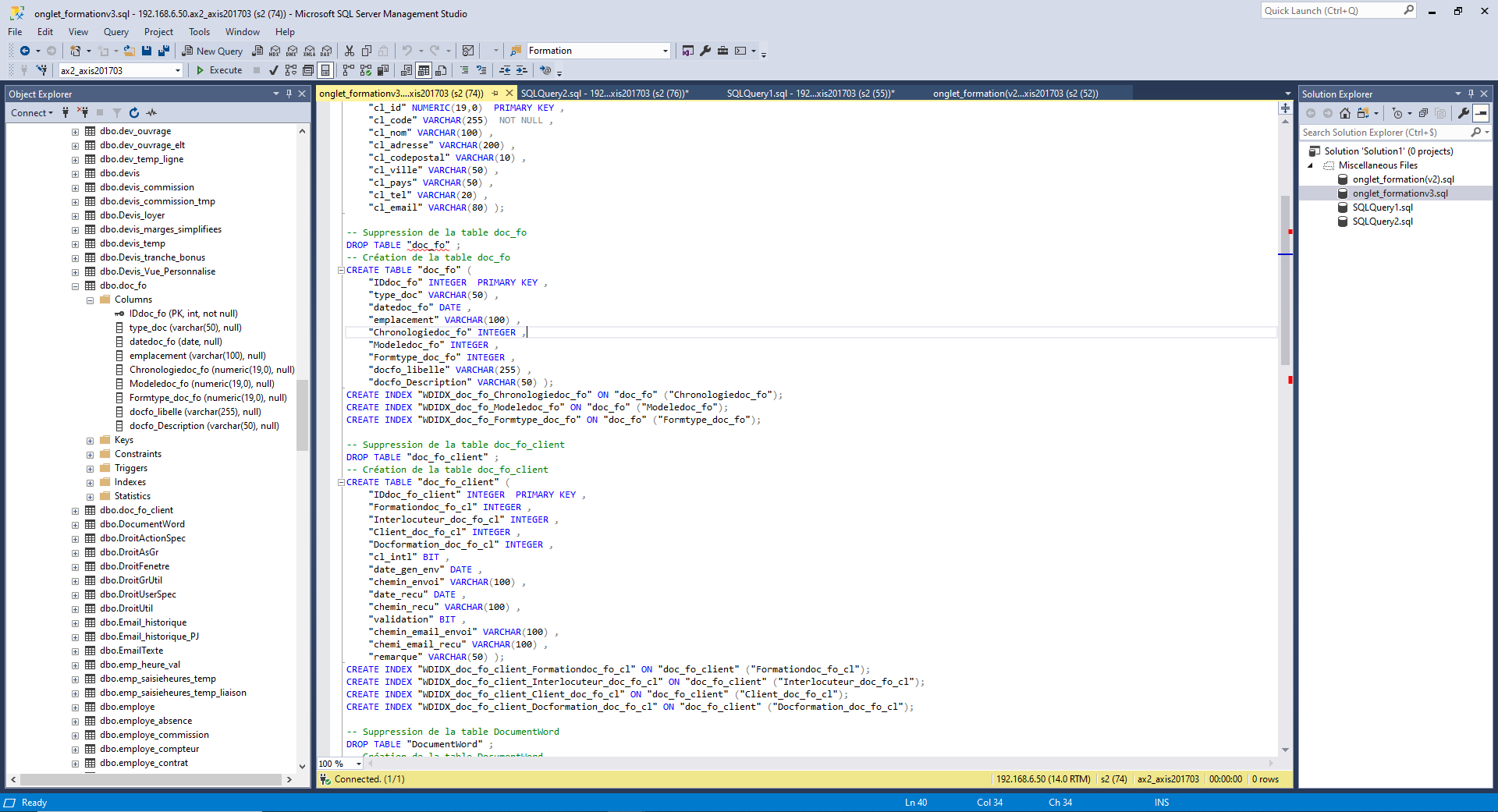
Task: Click Display Estimated Execution Plan icon
Action: pos(290,70)
